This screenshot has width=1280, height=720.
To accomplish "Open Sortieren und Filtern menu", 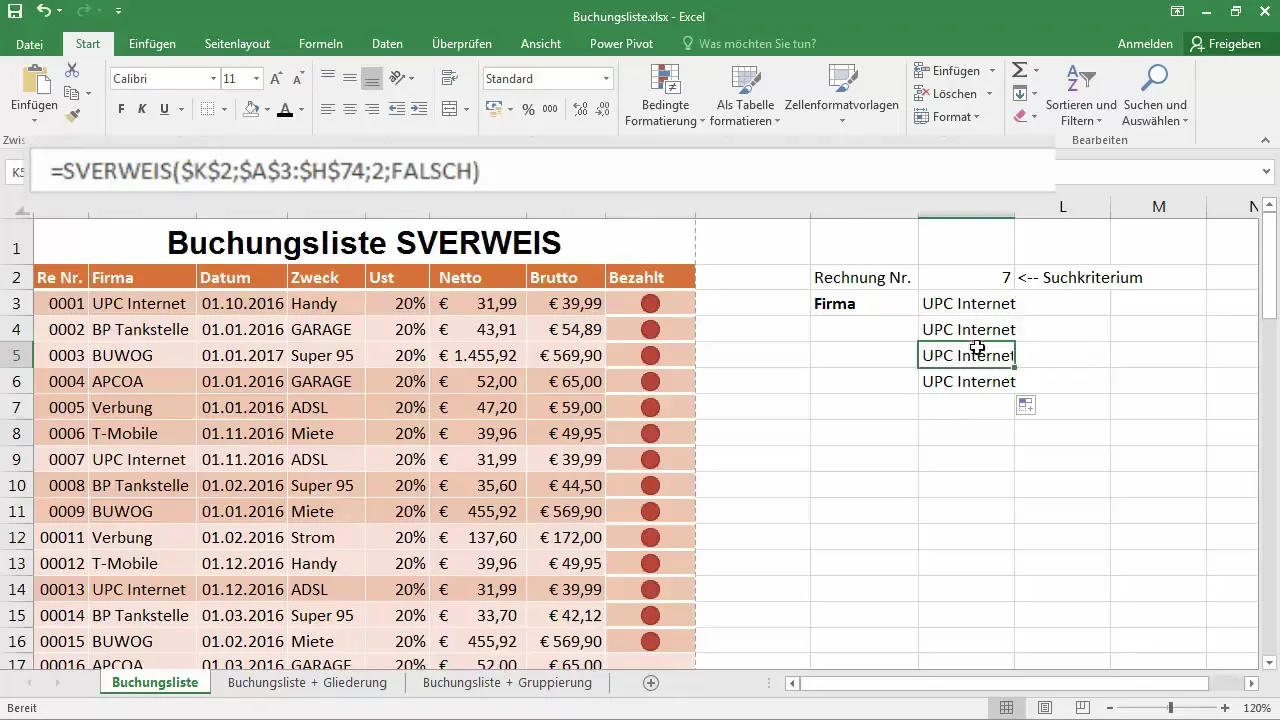I will 1081,97.
